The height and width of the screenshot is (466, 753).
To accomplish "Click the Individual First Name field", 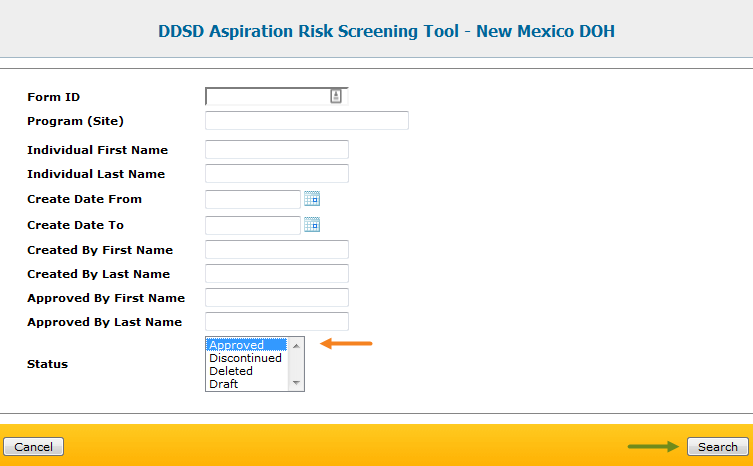I will tap(277, 149).
